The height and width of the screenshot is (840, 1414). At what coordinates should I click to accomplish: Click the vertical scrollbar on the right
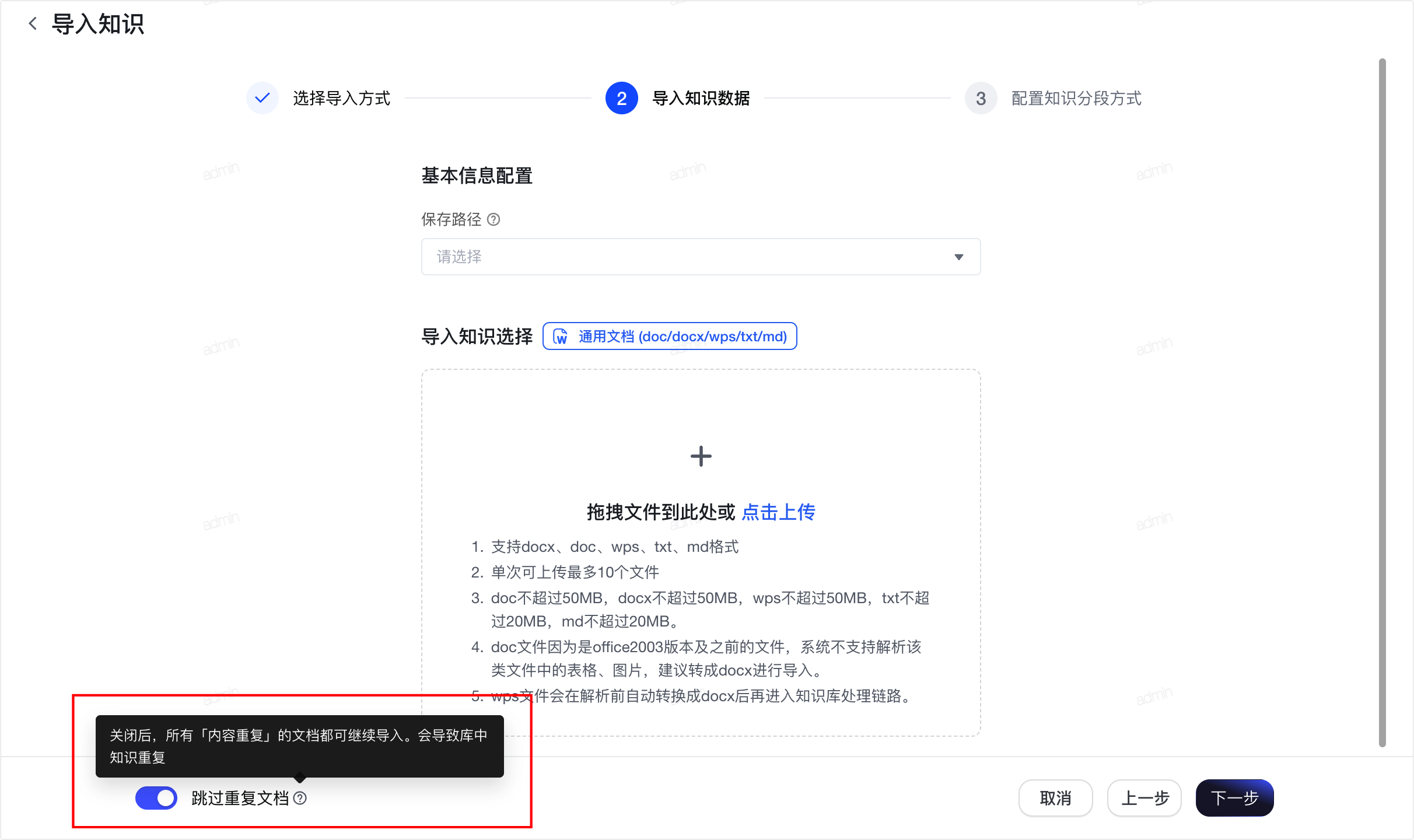(1382, 402)
